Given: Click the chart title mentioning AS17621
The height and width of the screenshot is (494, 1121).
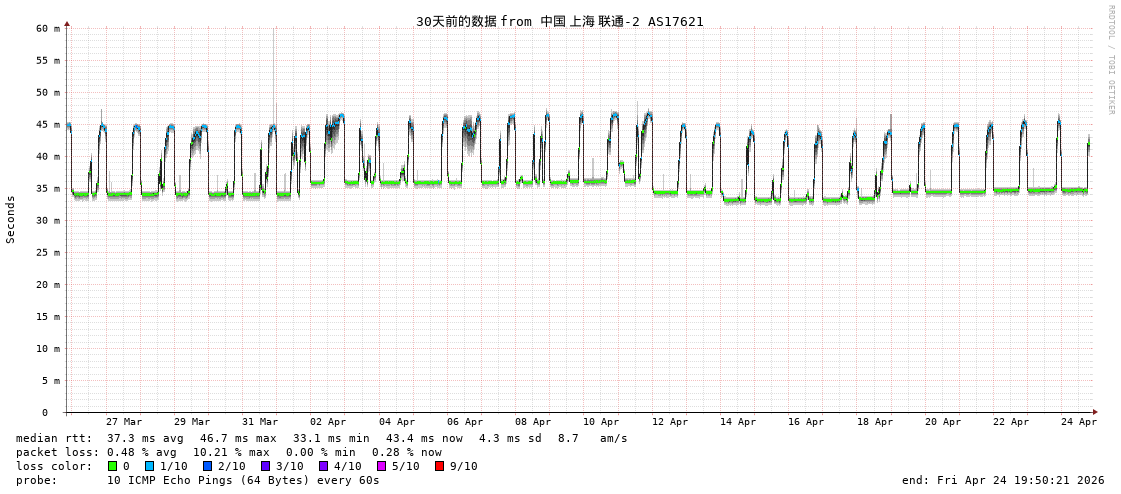Looking at the screenshot, I should pyautogui.click(x=559, y=21).
